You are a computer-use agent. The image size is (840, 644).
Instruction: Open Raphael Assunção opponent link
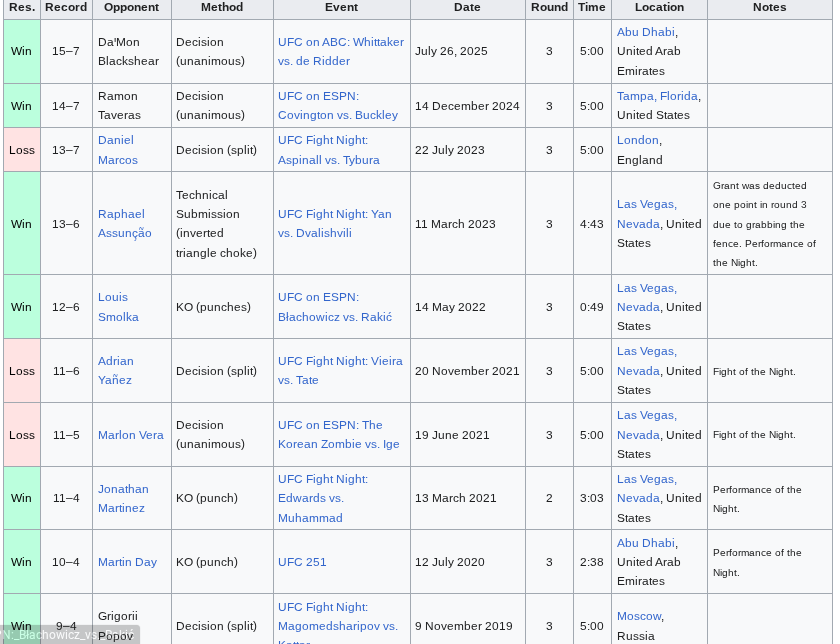tap(124, 223)
